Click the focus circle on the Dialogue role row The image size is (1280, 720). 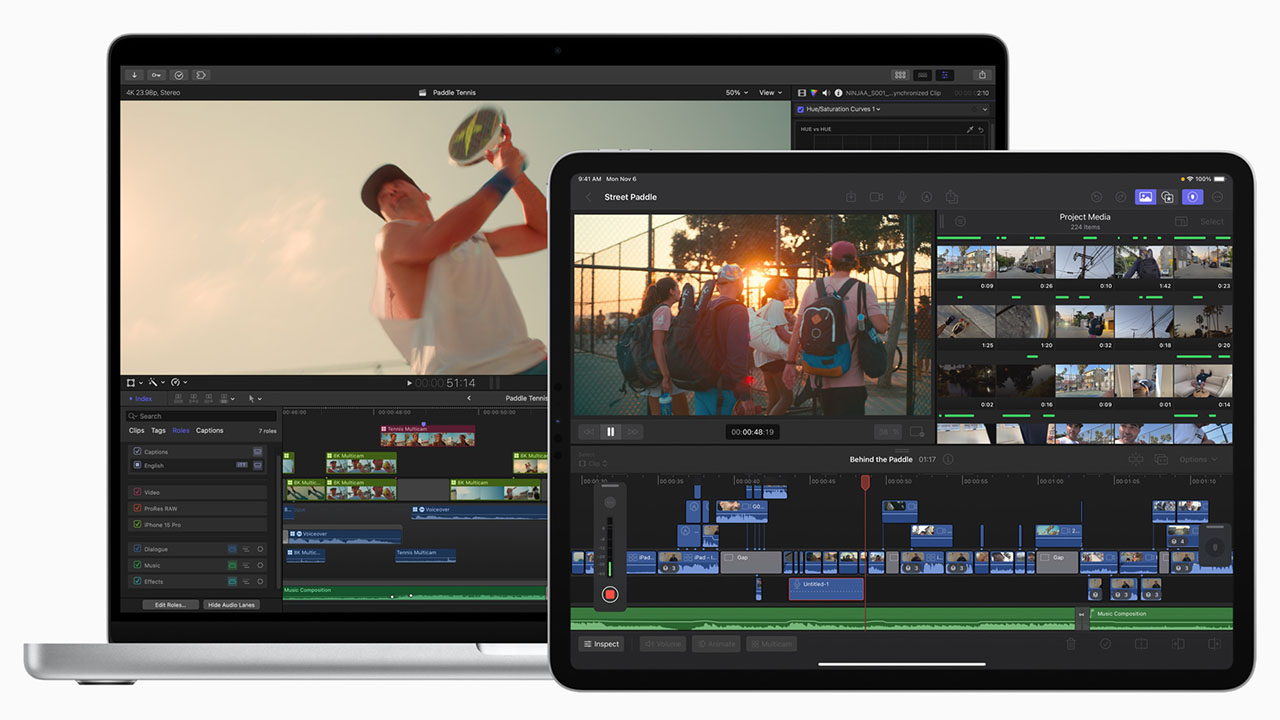pyautogui.click(x=260, y=549)
